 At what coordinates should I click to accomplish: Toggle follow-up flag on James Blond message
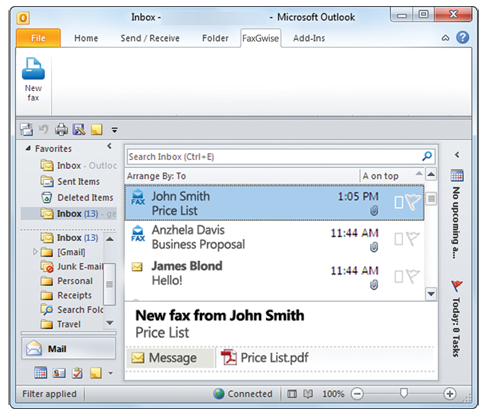(413, 276)
